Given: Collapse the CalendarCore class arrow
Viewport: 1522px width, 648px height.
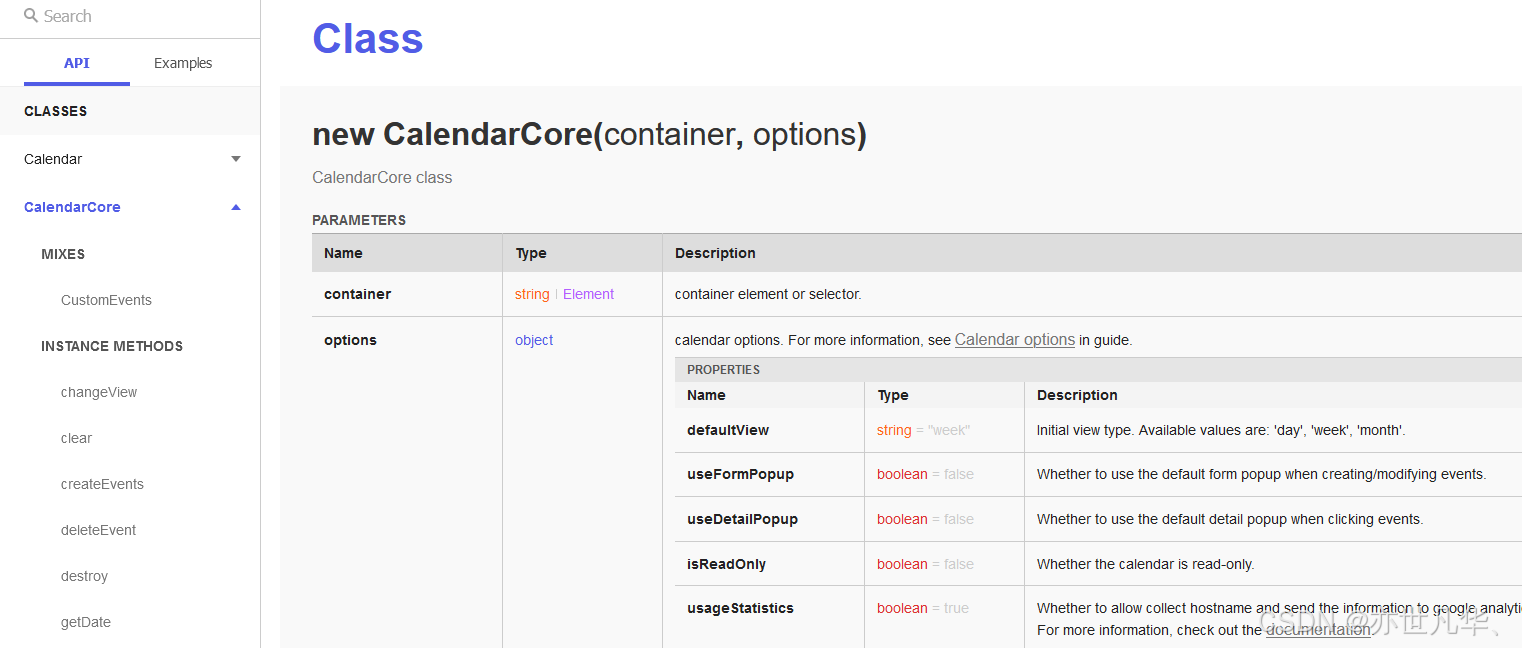Looking at the screenshot, I should pos(236,207).
